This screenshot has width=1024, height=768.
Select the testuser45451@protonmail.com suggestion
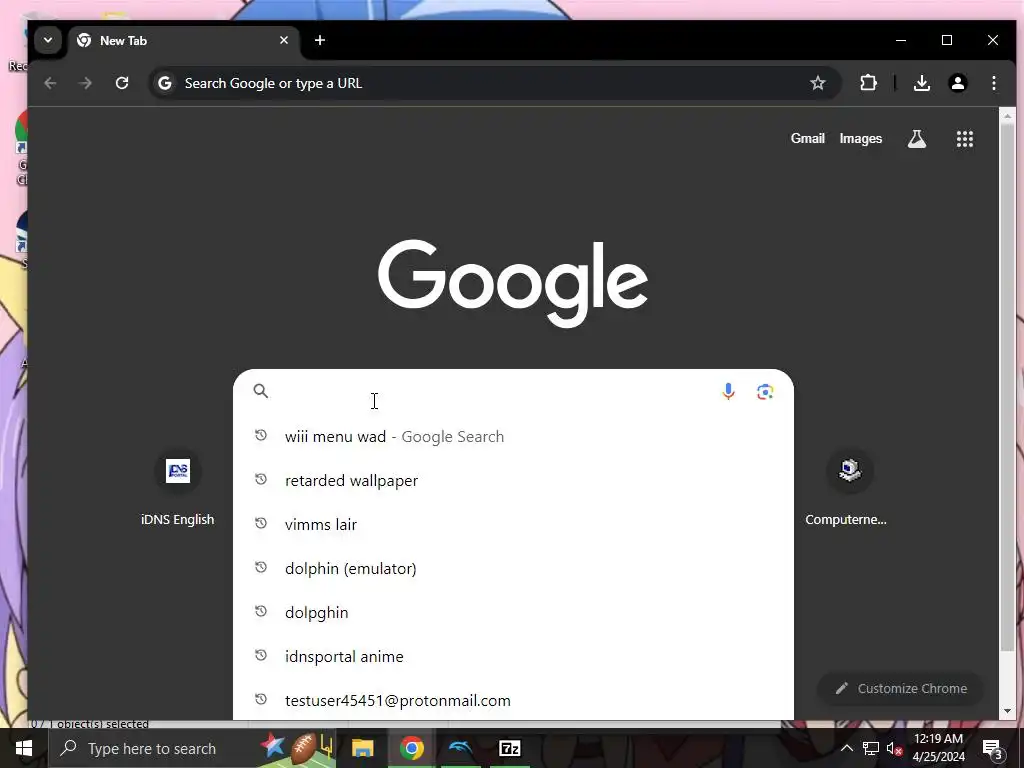tap(513, 700)
